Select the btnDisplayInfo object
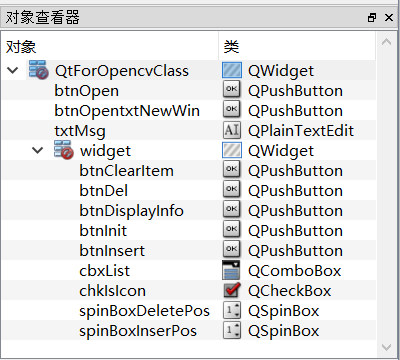 point(131,211)
